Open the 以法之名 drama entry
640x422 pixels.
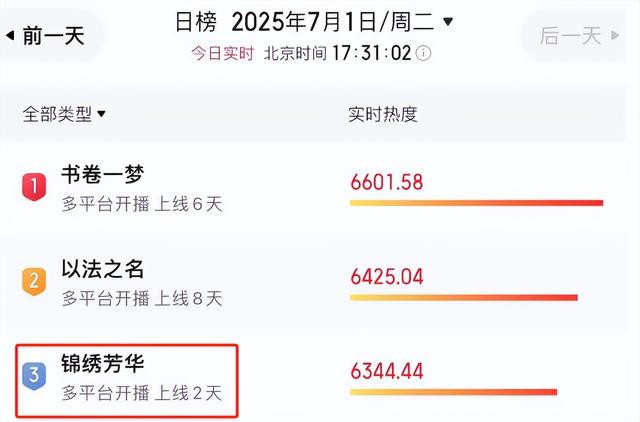point(102,269)
